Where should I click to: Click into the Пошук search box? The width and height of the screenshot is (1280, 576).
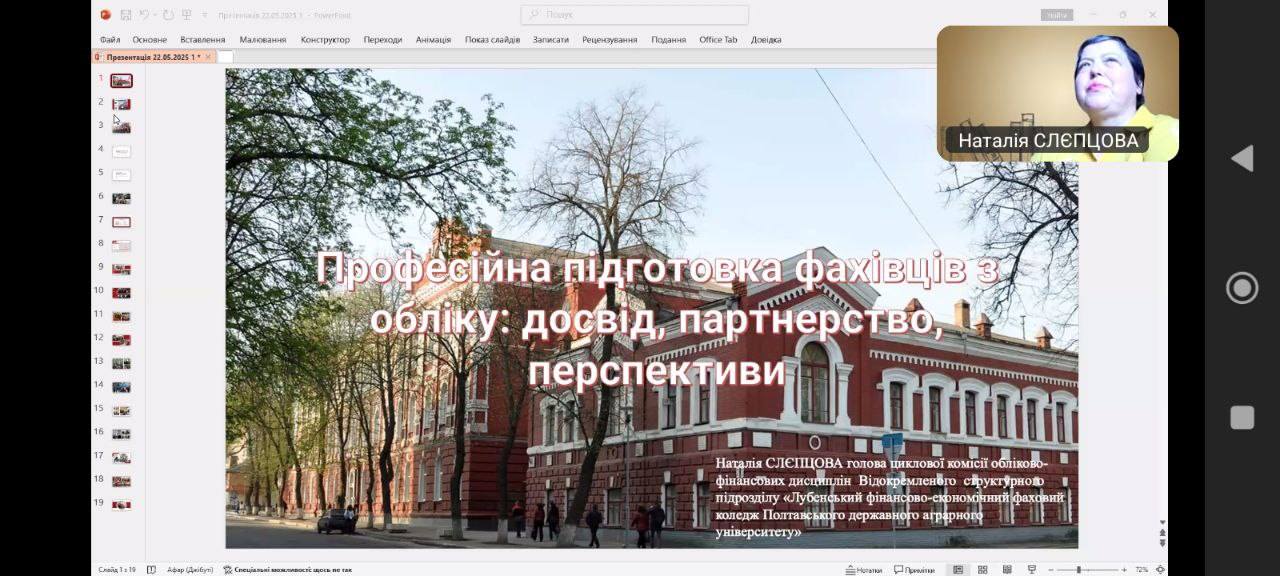pos(634,15)
